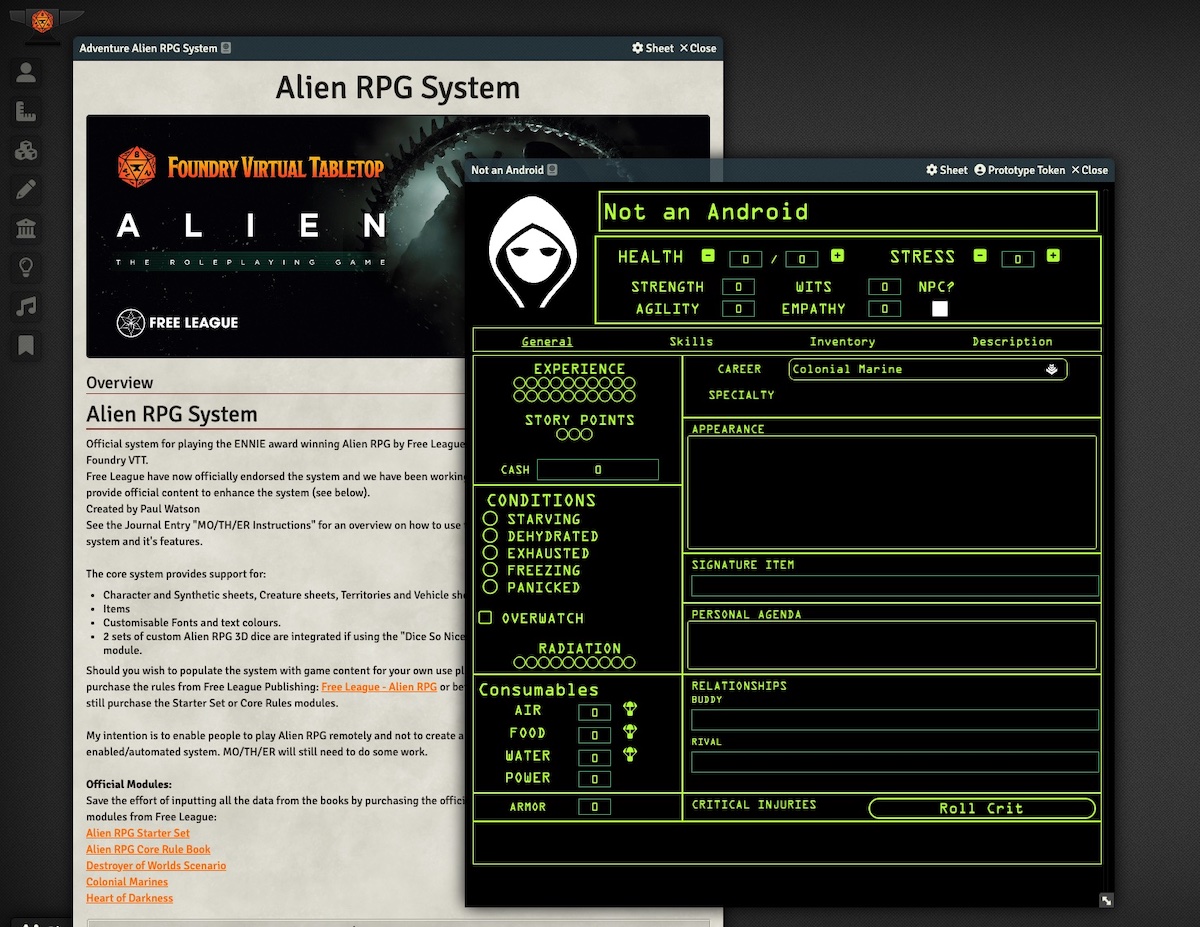
Task: Switch to the Inventory tab
Action: coord(842,342)
